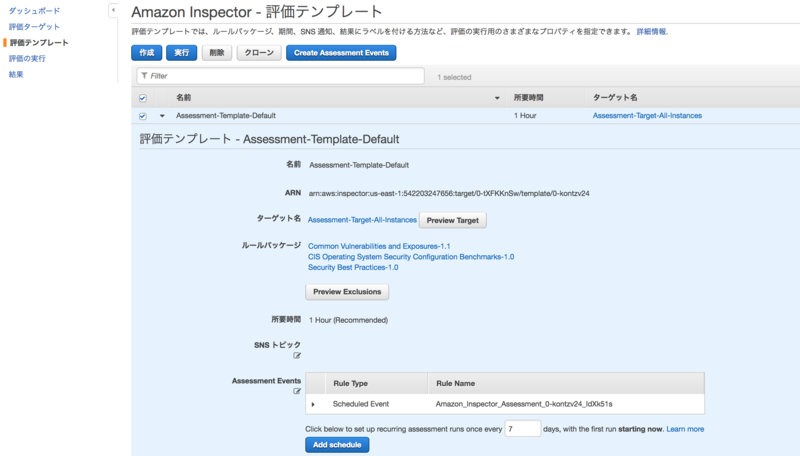The image size is (800, 456).
Task: Click the SNS topic edit pencil icon
Action: tap(297, 356)
